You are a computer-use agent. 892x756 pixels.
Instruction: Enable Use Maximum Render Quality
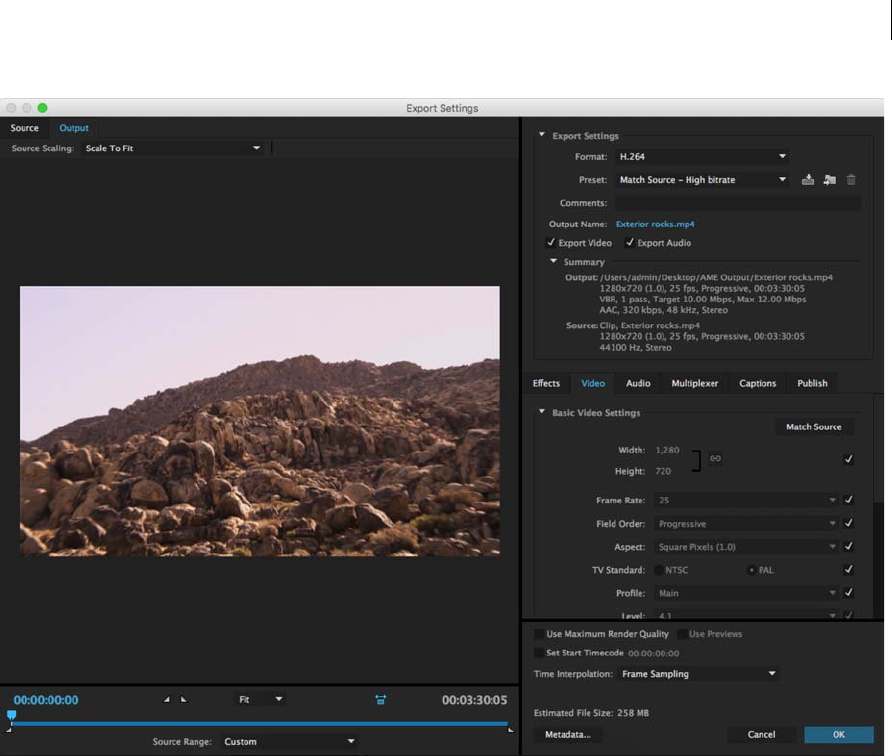tap(540, 634)
